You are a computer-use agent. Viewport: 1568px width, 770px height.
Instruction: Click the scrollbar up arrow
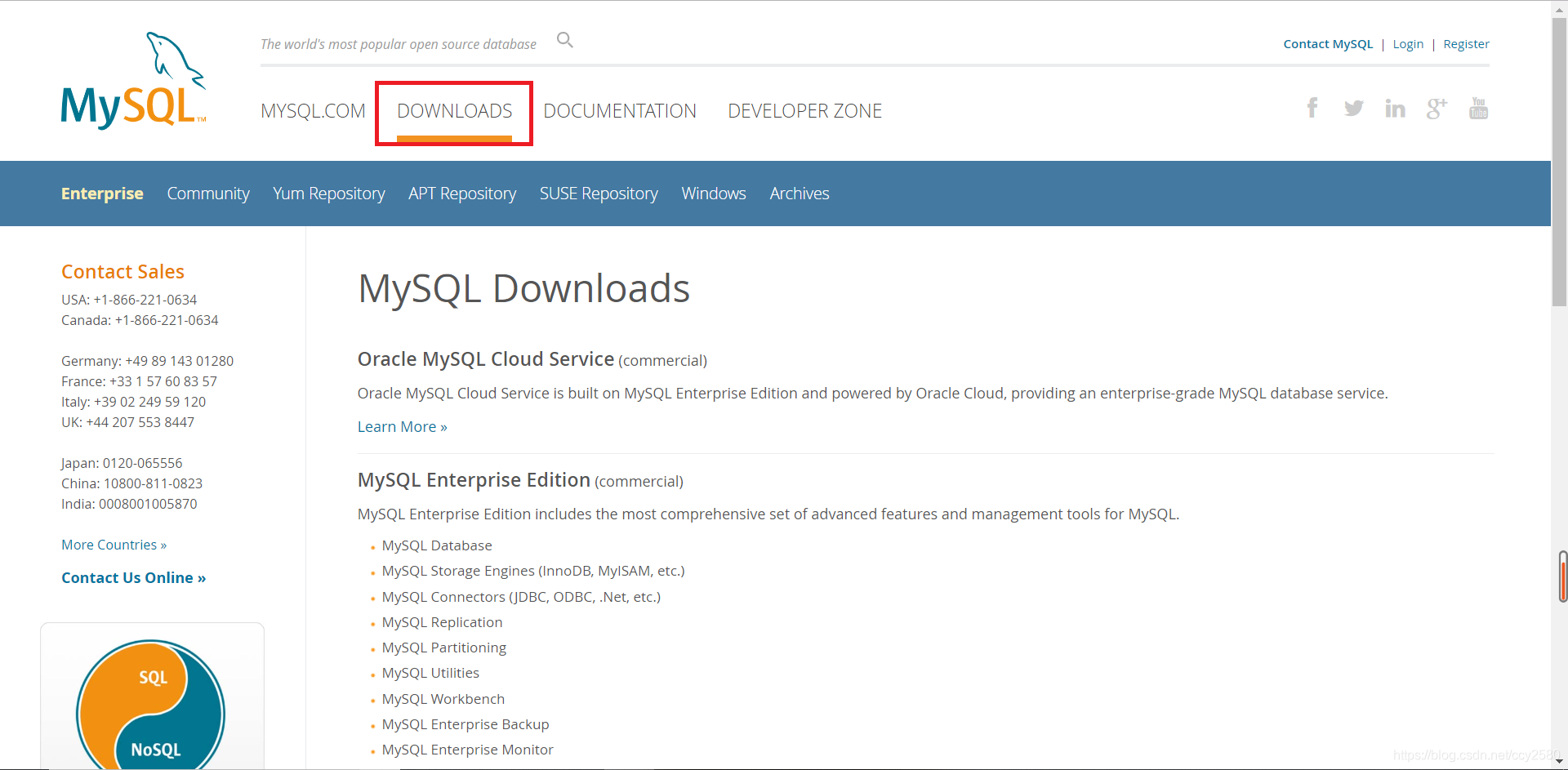click(x=1559, y=8)
